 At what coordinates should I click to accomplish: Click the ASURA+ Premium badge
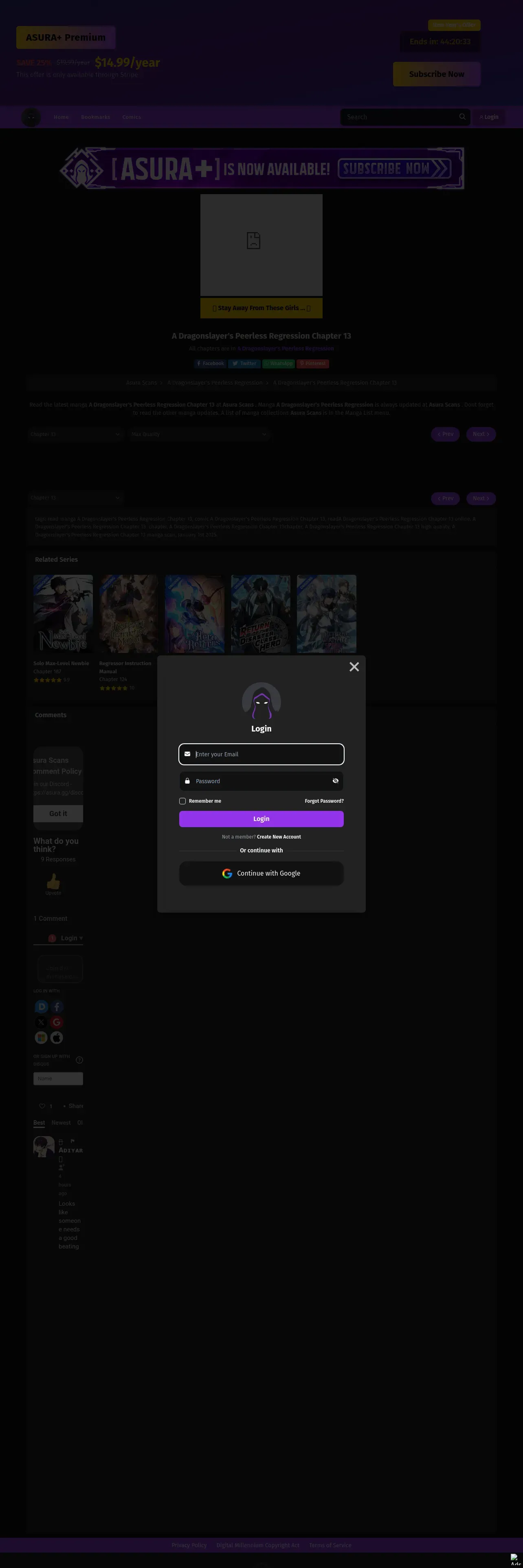coord(66,37)
